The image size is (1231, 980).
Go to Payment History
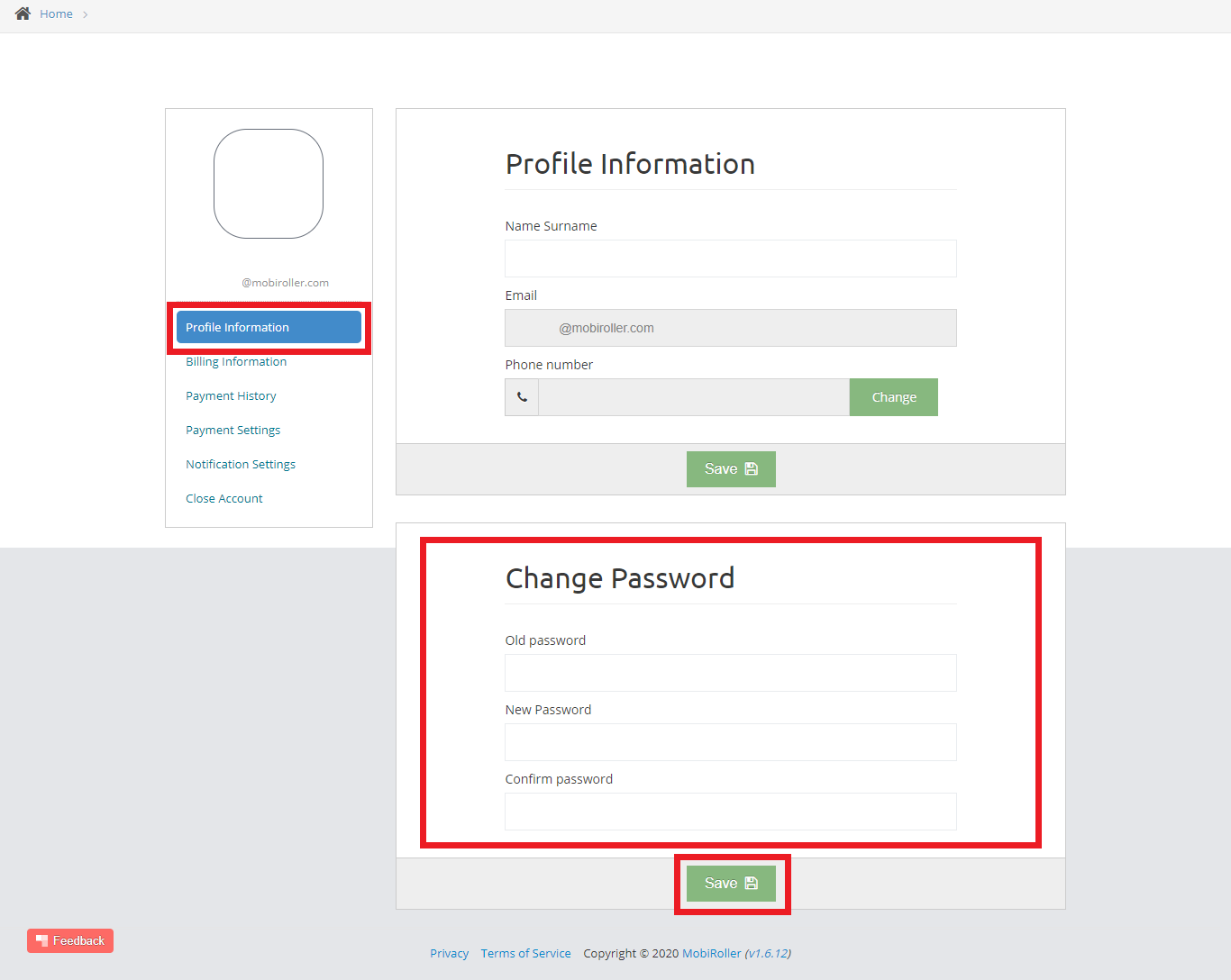pos(231,395)
